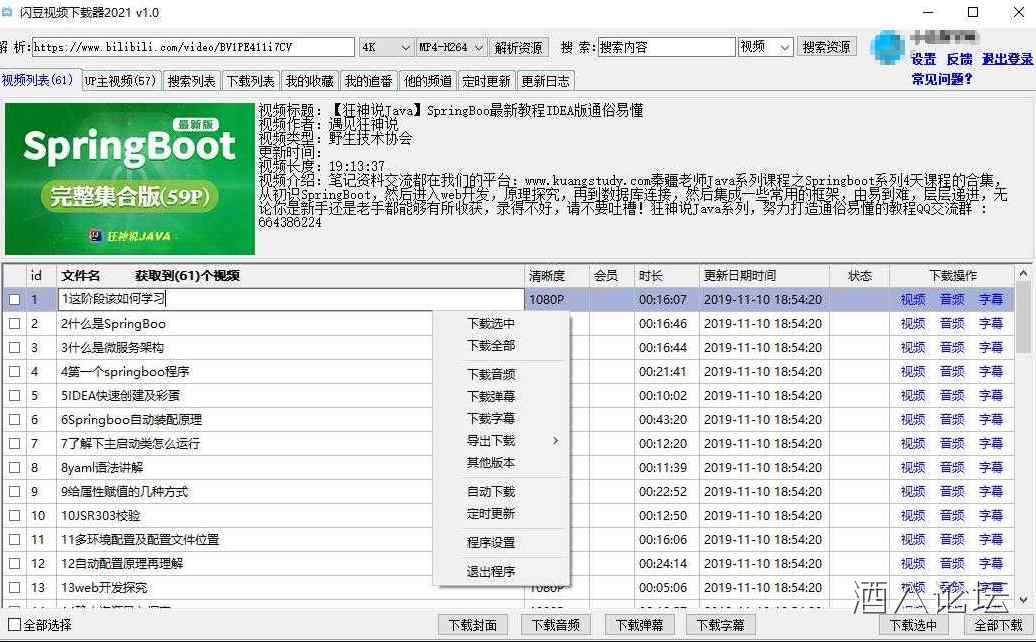Click the user avatar icon

(887, 47)
